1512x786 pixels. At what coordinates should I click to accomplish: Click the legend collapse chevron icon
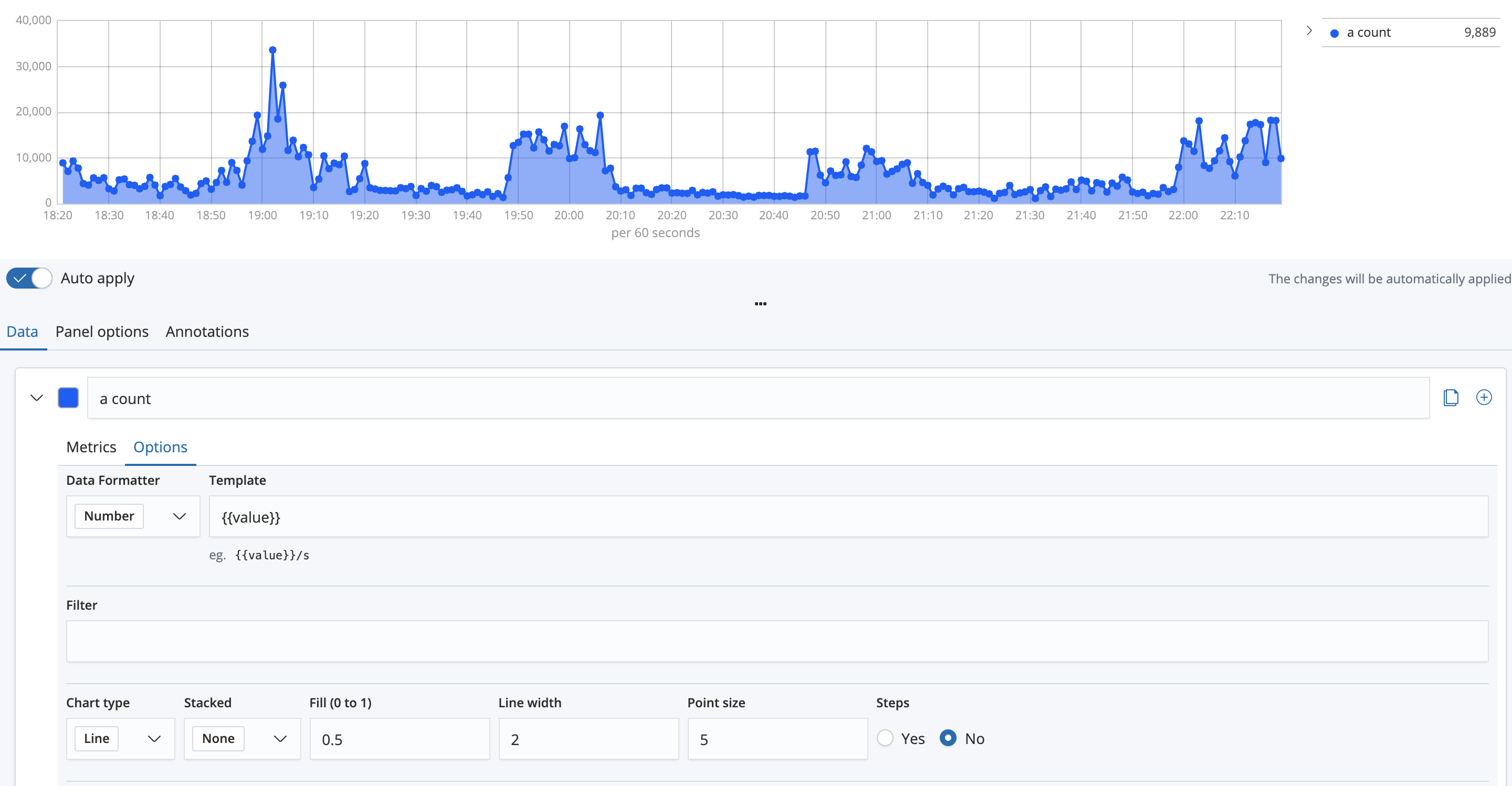[x=1308, y=31]
